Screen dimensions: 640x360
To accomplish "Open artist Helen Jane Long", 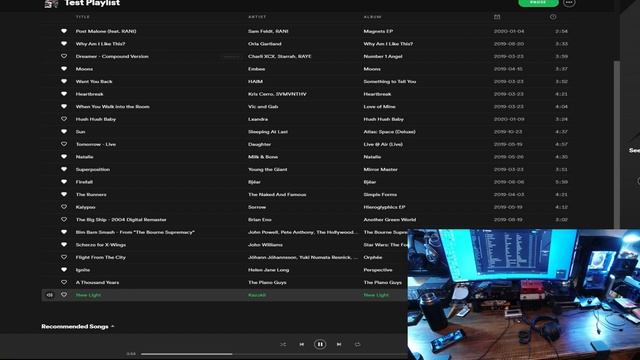I will [x=268, y=270].
